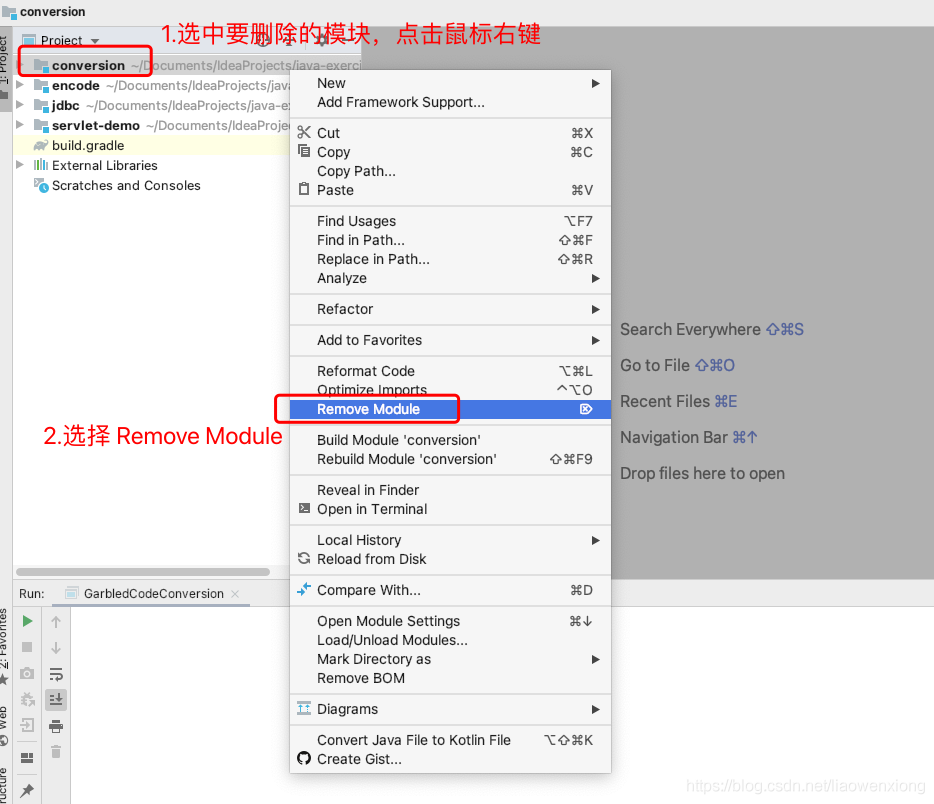The height and width of the screenshot is (804, 934).
Task: Toggle soft-wrap in the Run console
Action: pos(56,674)
